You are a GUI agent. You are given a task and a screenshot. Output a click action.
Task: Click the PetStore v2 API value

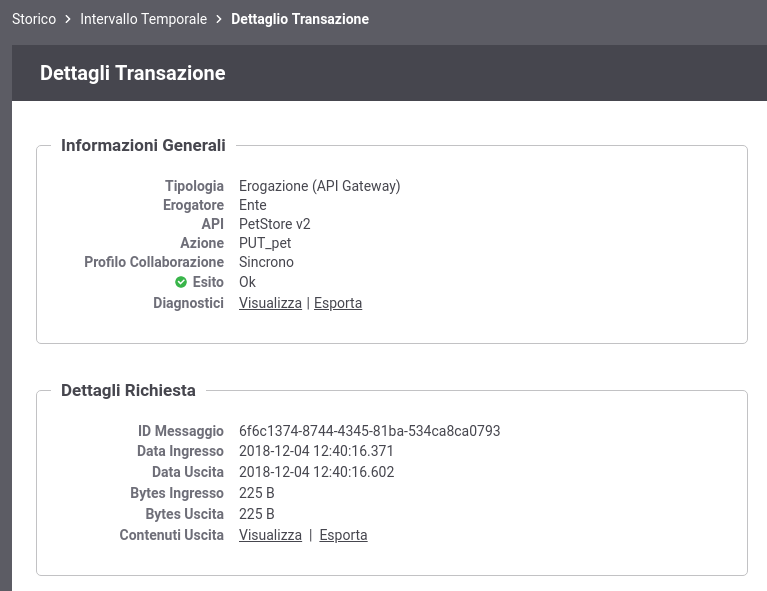coord(275,224)
